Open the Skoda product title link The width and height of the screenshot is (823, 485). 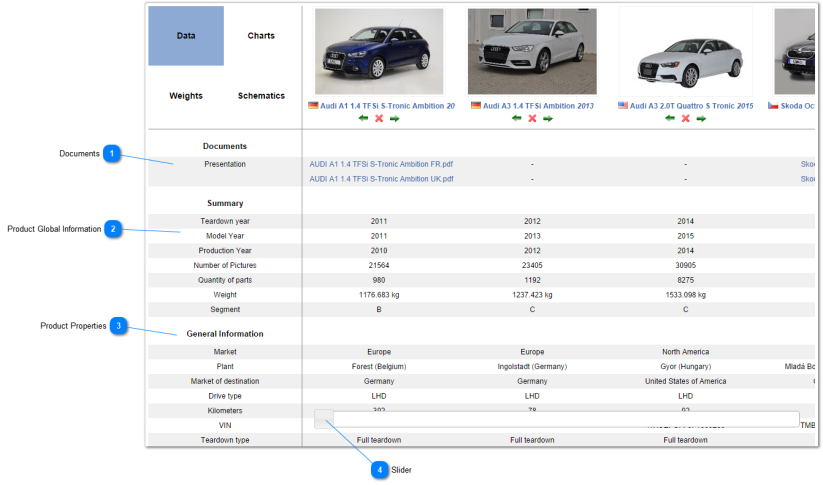[x=798, y=106]
